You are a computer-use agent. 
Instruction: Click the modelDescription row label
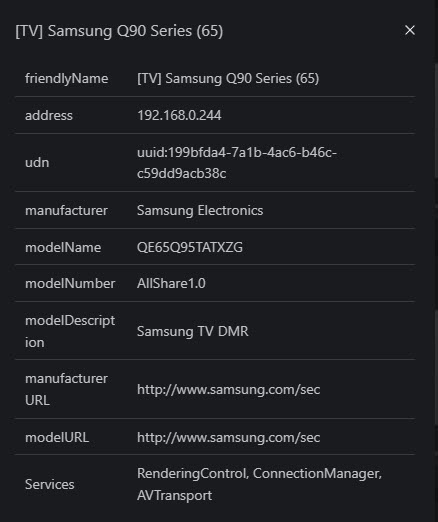(70, 331)
